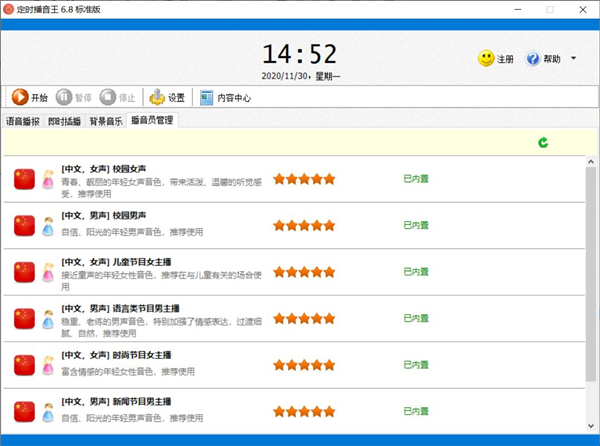Click the description starting 稳重、老练的男声音色
Viewport: 600px width, 446px height.
click(161, 327)
